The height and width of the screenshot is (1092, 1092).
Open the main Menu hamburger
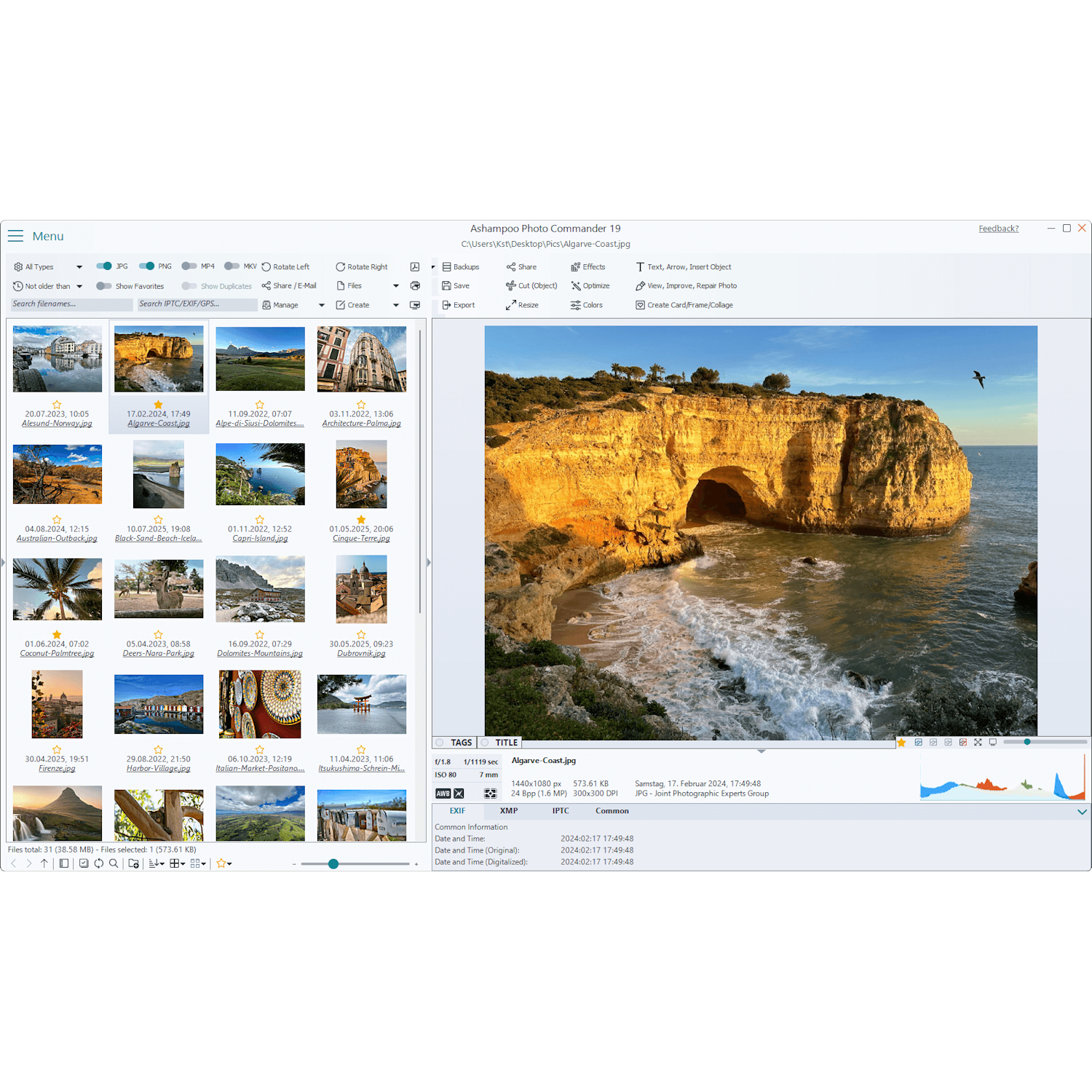(16, 236)
